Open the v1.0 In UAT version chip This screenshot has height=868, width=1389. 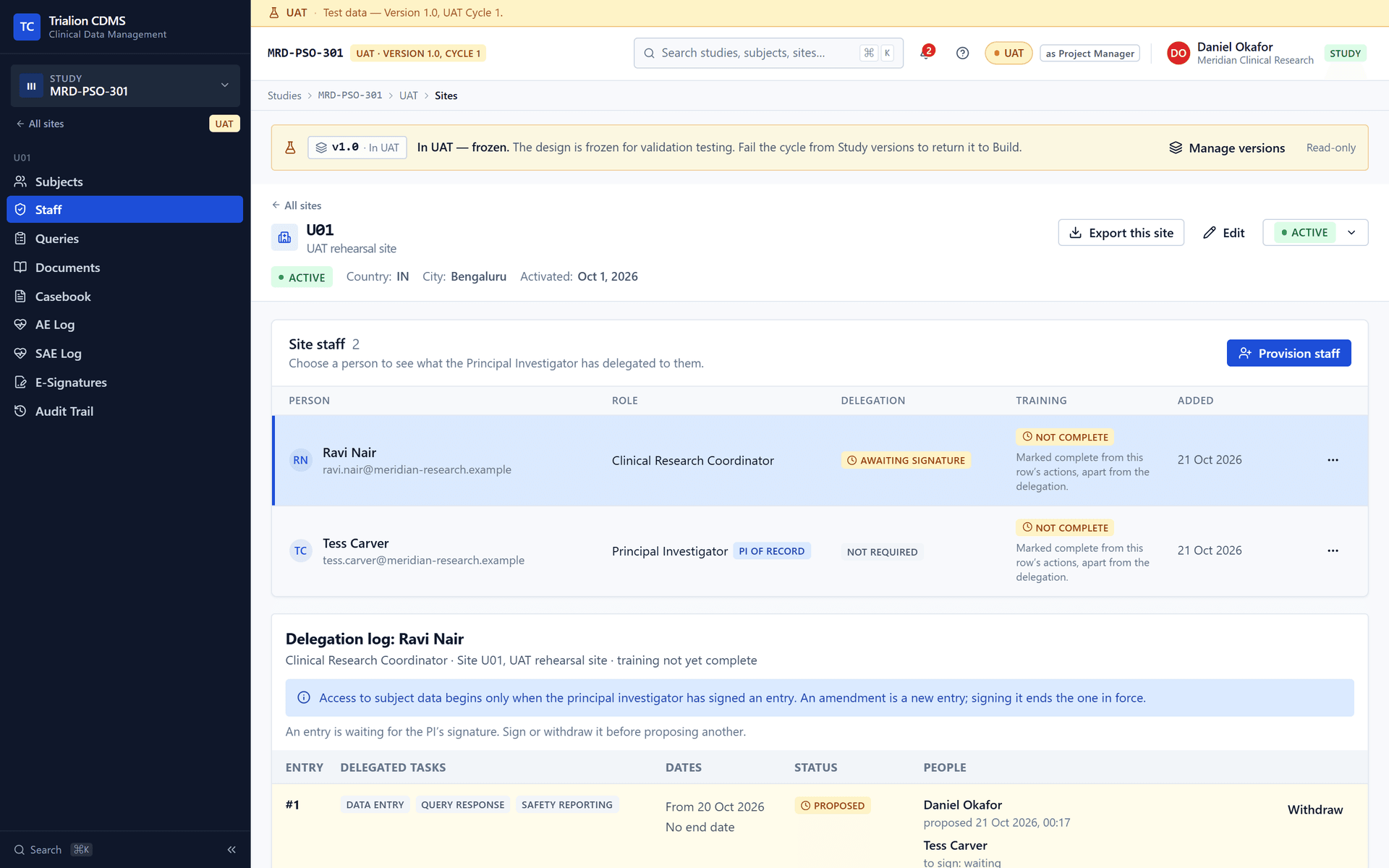[357, 148]
